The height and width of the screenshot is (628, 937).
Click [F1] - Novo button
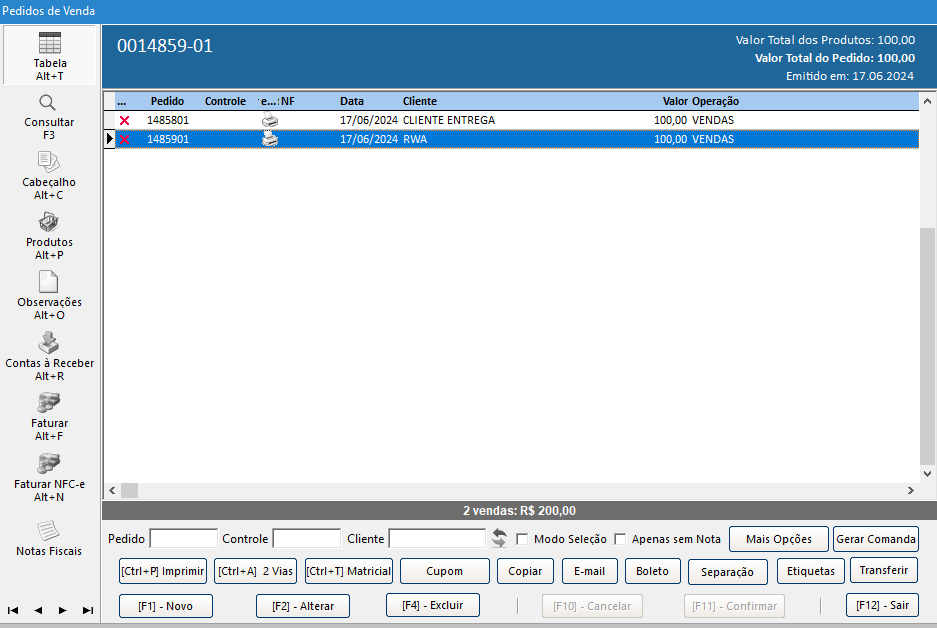166,606
